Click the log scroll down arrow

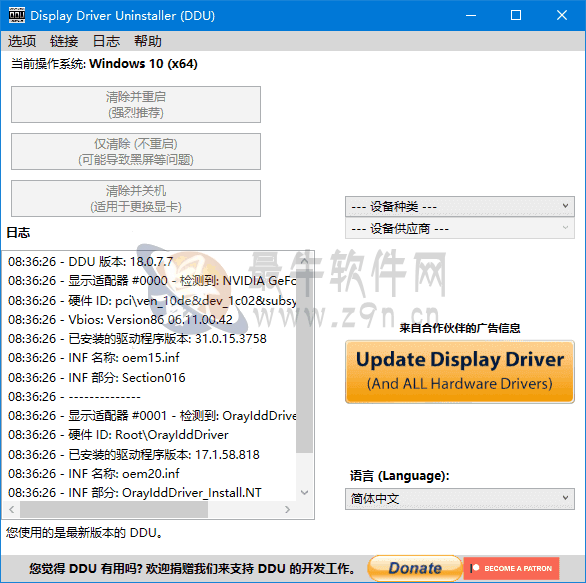(x=305, y=493)
